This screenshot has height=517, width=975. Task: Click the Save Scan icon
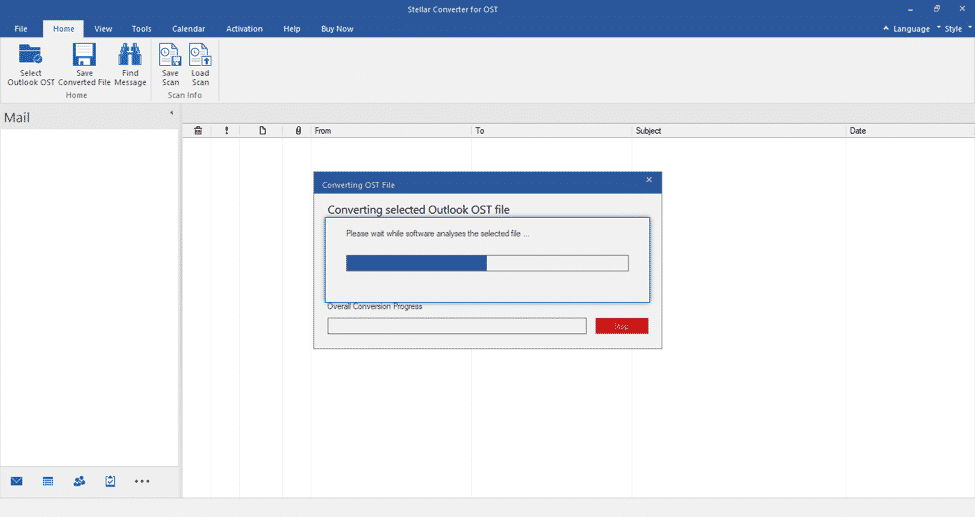170,55
